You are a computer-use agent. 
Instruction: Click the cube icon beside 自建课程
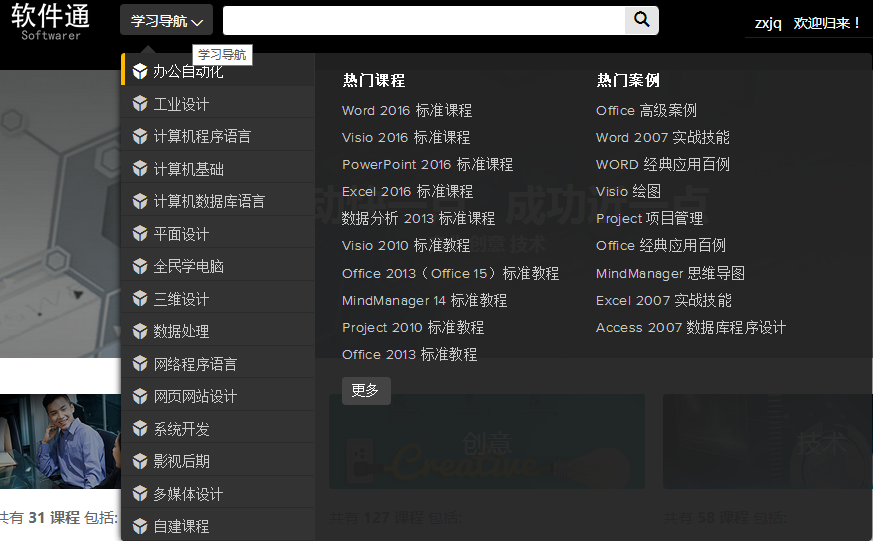(140, 526)
